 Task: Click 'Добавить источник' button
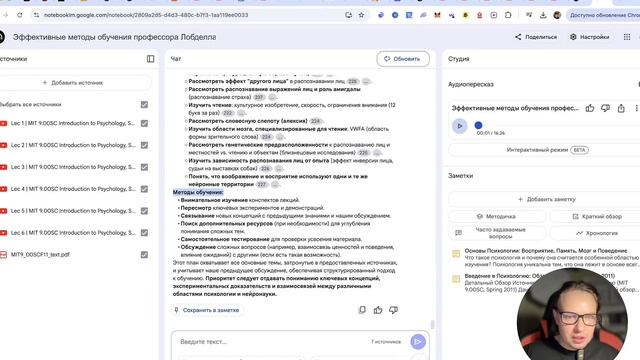pos(73,83)
